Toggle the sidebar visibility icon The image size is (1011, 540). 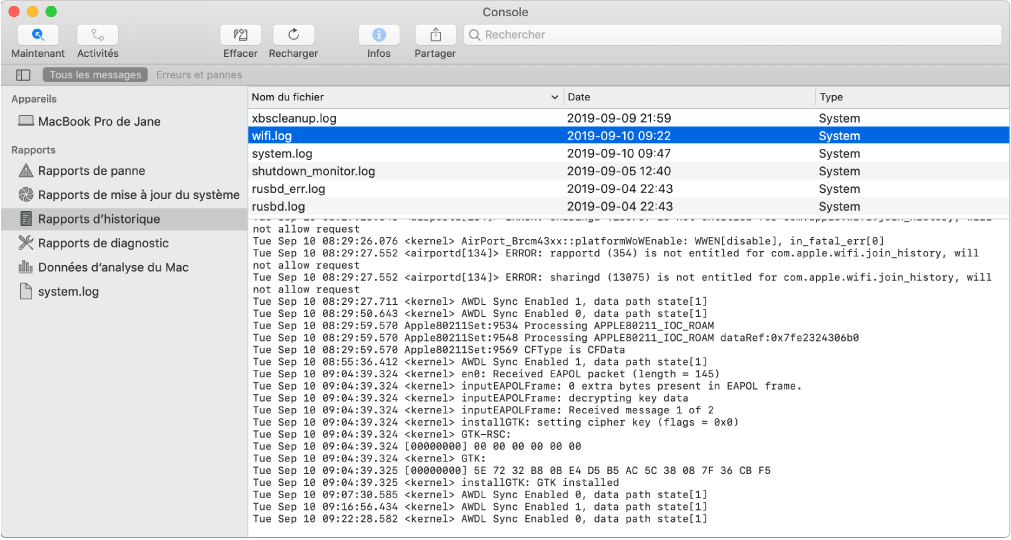(23, 75)
